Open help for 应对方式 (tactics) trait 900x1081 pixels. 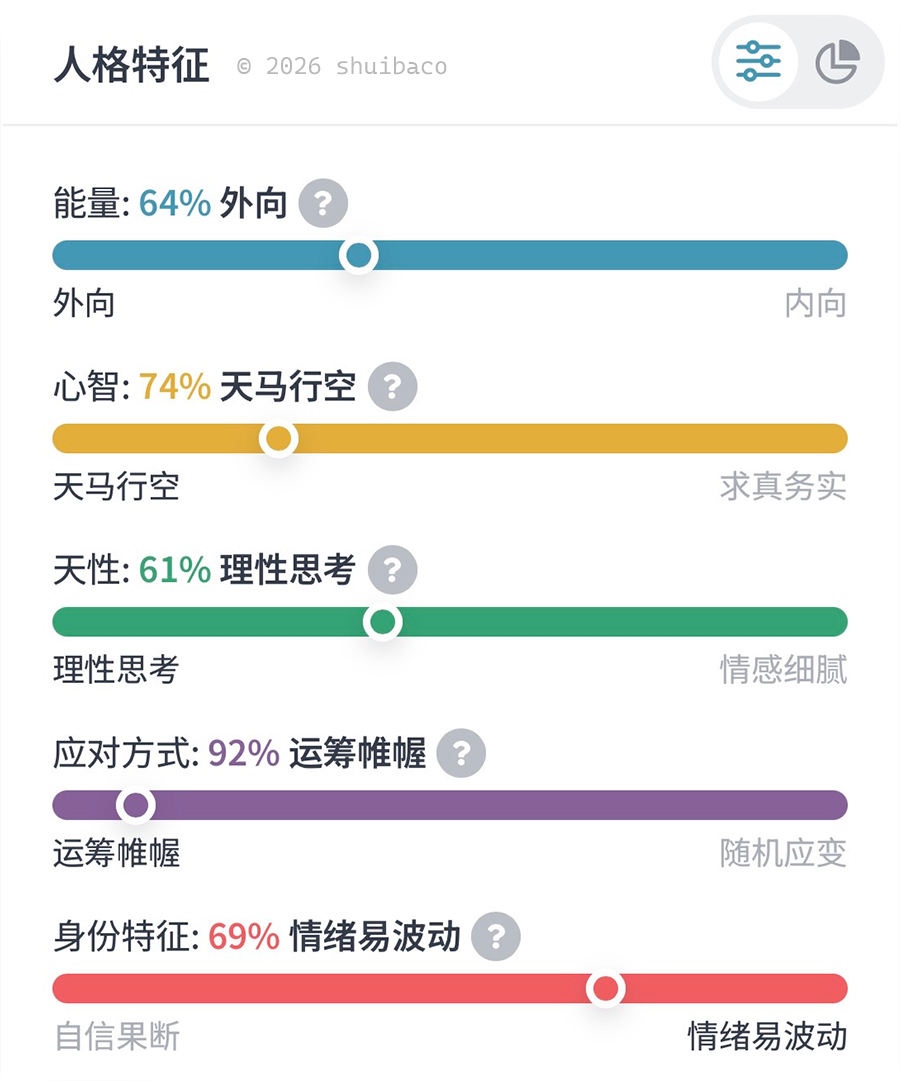[x=461, y=753]
